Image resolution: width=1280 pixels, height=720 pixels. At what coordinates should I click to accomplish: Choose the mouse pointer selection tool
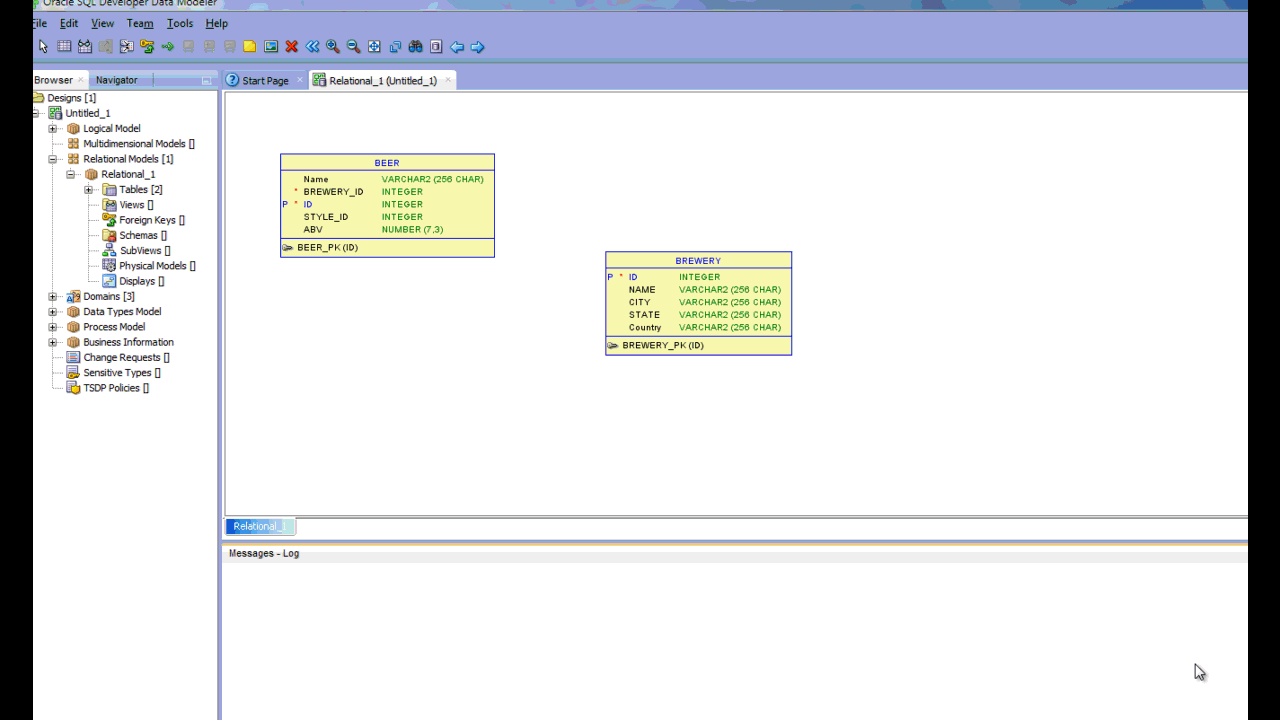[x=43, y=46]
